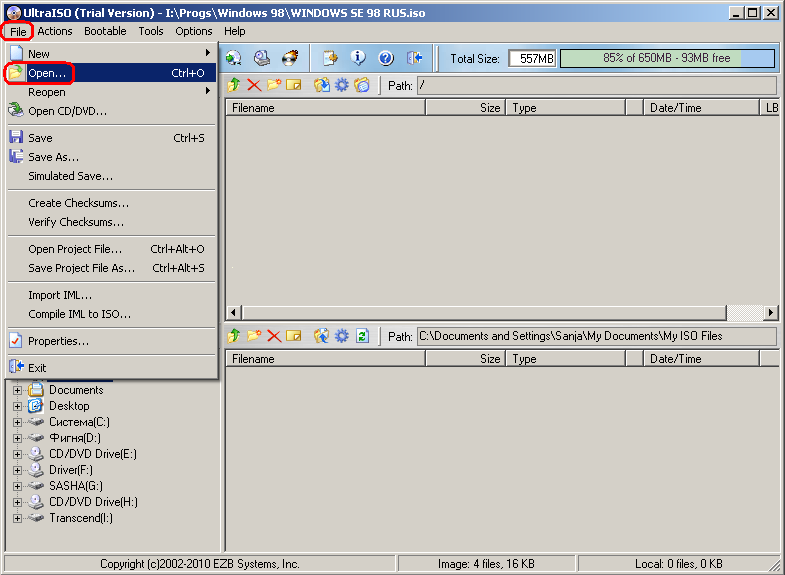The width and height of the screenshot is (785, 575).
Task: Choose Open CD/DVD... menu entry
Action: point(112,111)
